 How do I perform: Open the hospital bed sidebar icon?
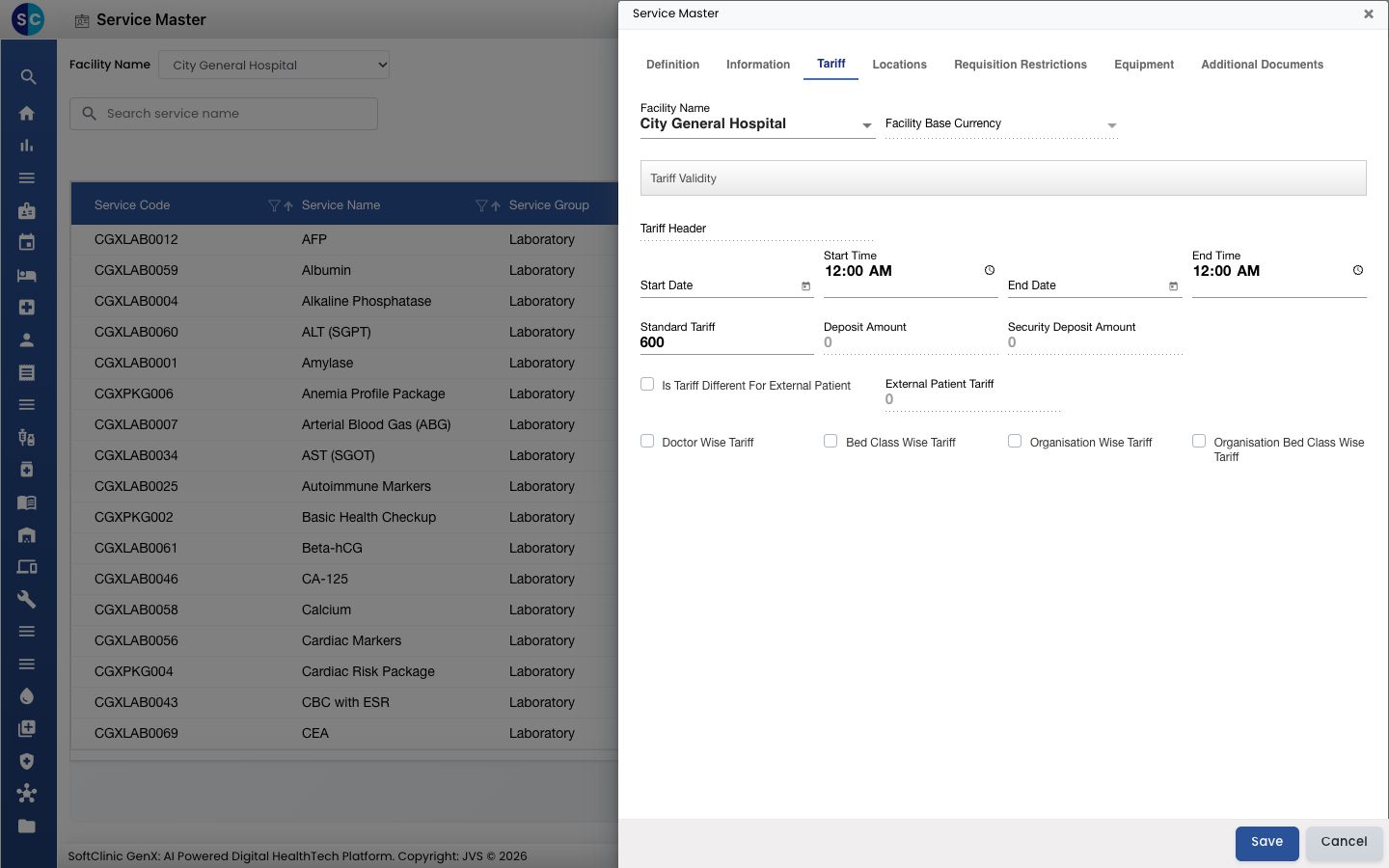tap(27, 275)
